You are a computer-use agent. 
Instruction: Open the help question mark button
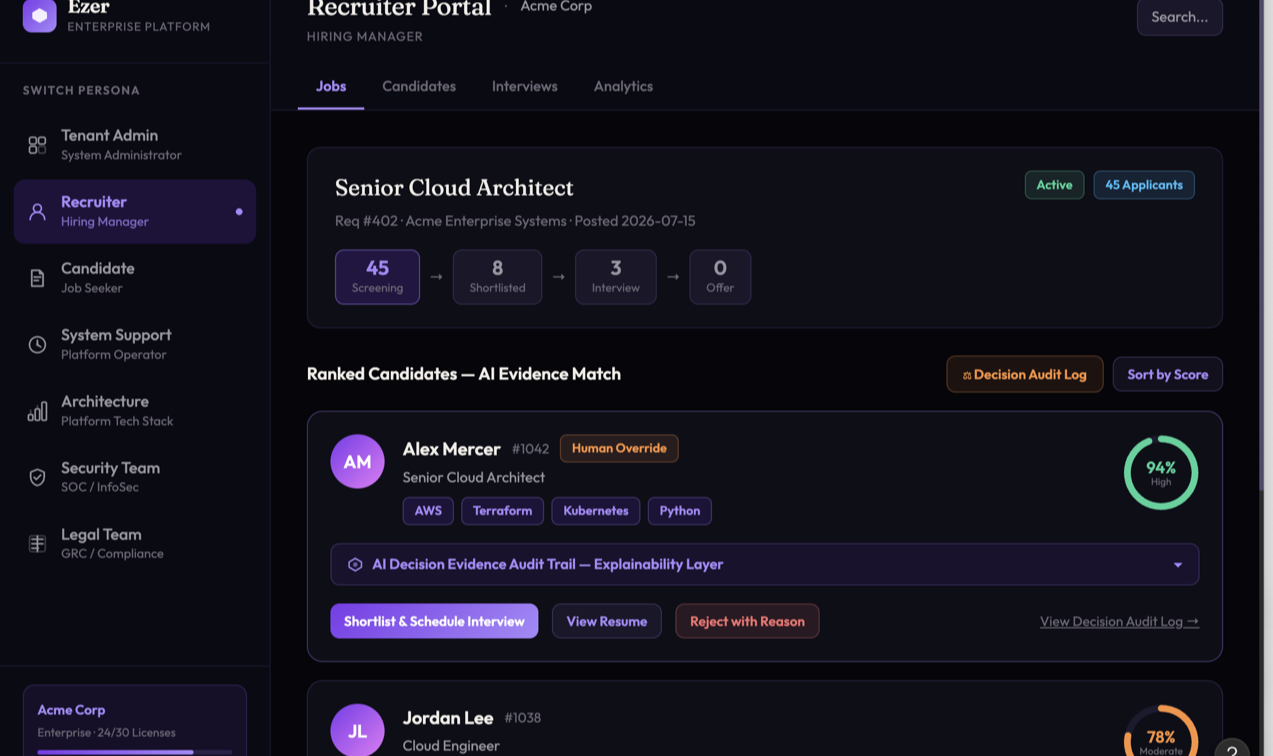point(1232,748)
